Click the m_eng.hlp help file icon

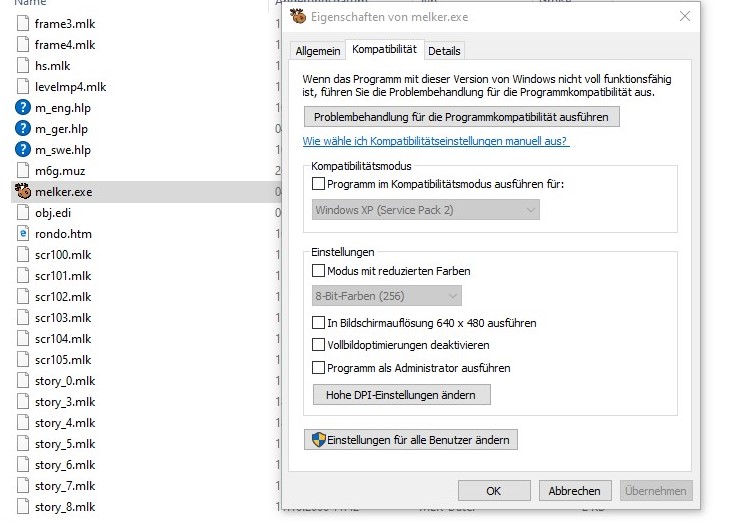23,107
